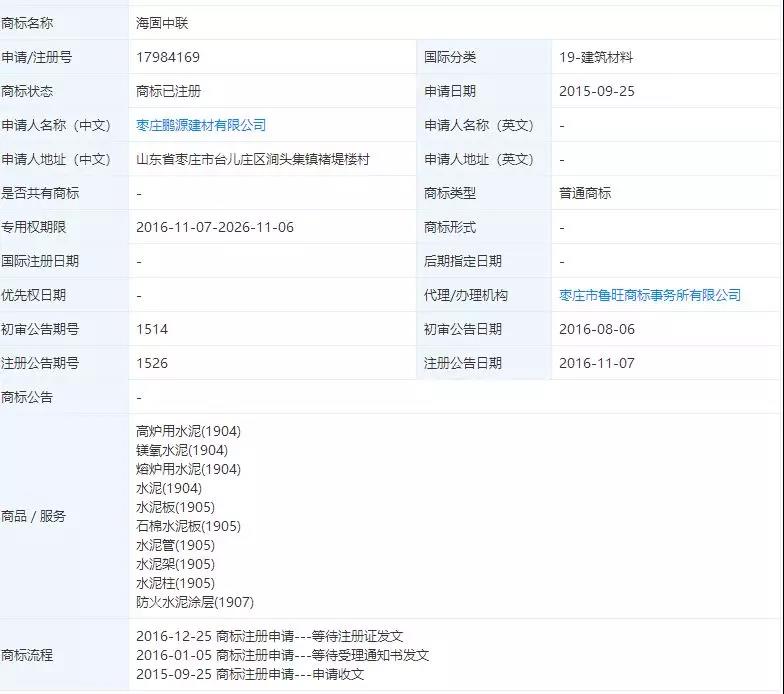Click registration announcement date 2016-11-07

point(597,363)
